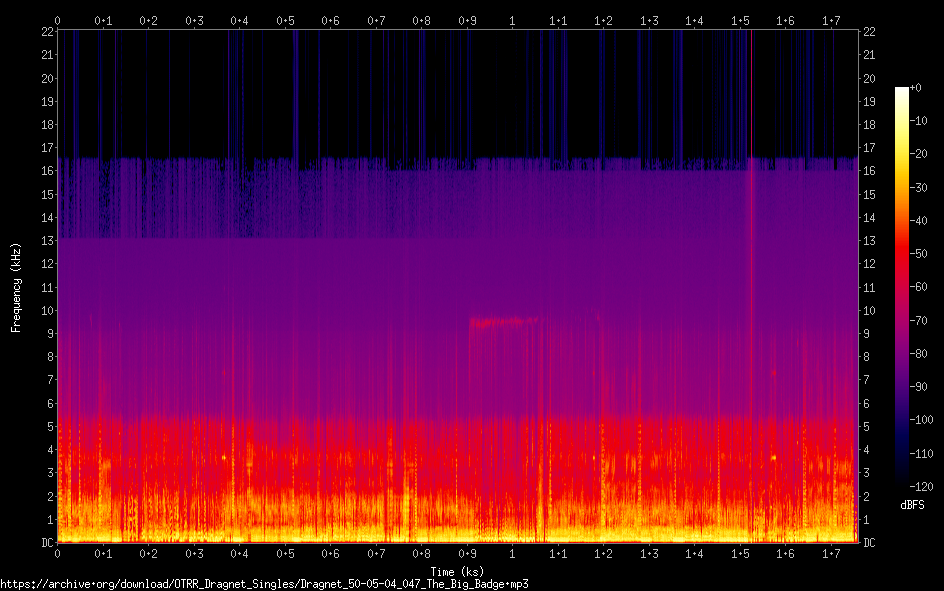Click the bright horizontal streak near 9.5 kHz

pos(503,322)
